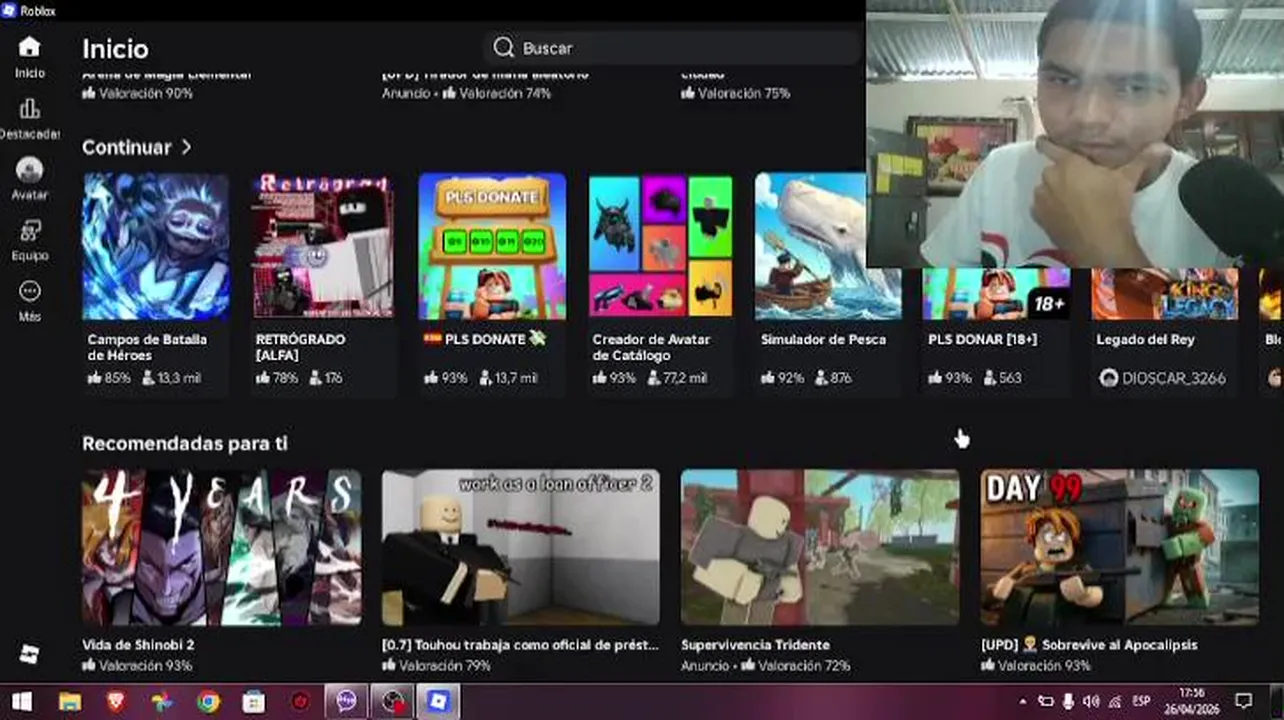Click the Inicio page heading

[x=115, y=49]
